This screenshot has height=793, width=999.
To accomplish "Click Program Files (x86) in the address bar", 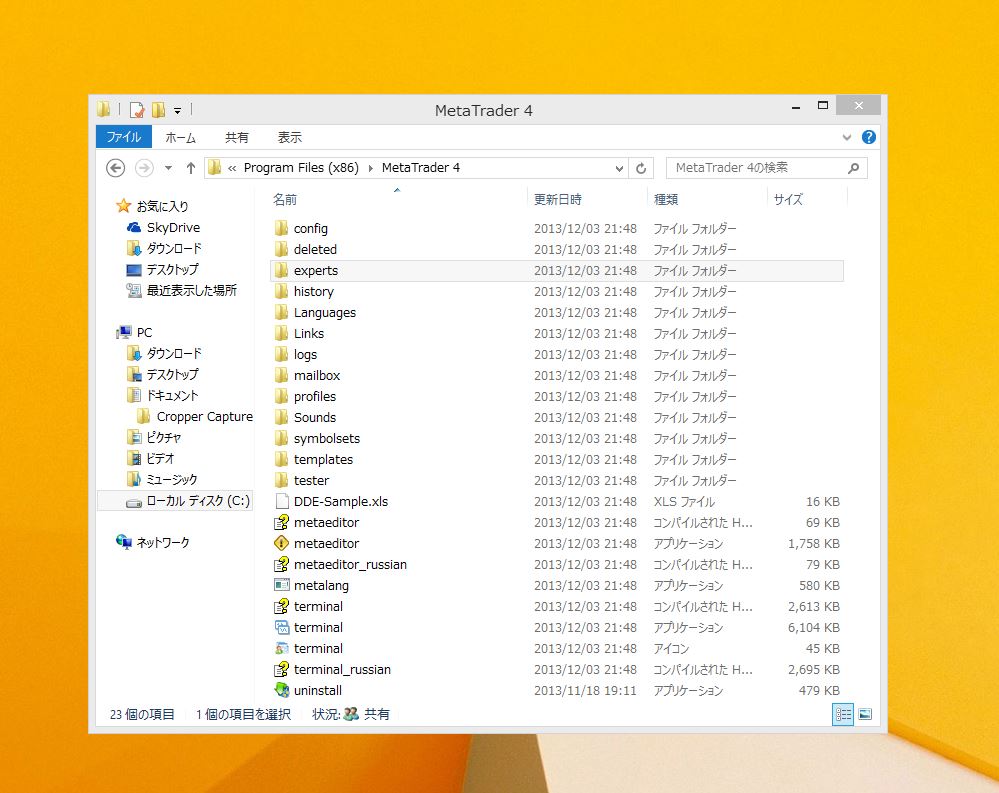I will [x=301, y=168].
